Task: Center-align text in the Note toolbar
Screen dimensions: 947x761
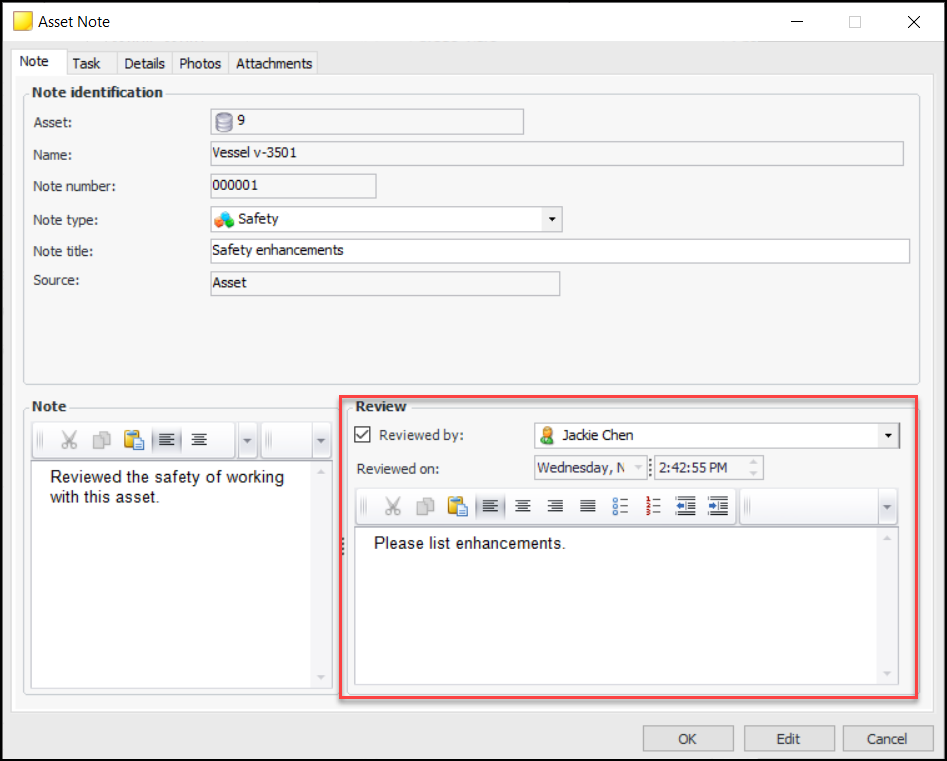Action: click(x=199, y=440)
